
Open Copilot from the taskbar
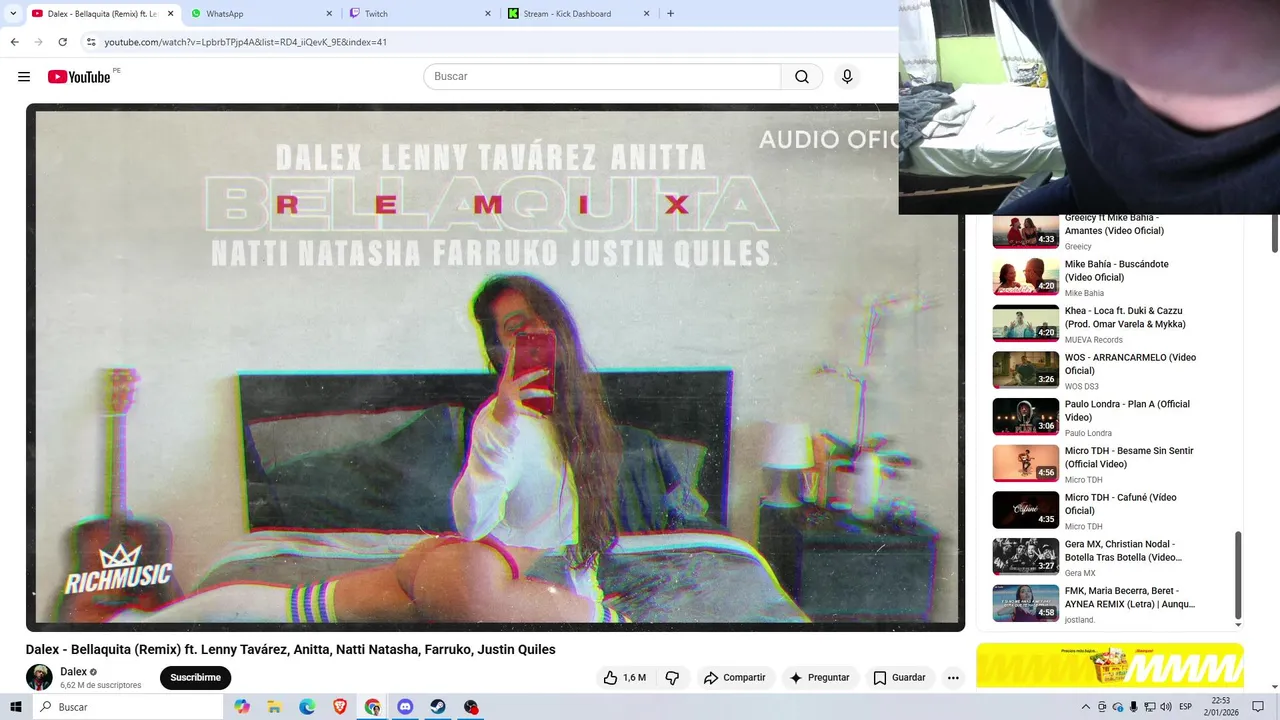click(242, 707)
